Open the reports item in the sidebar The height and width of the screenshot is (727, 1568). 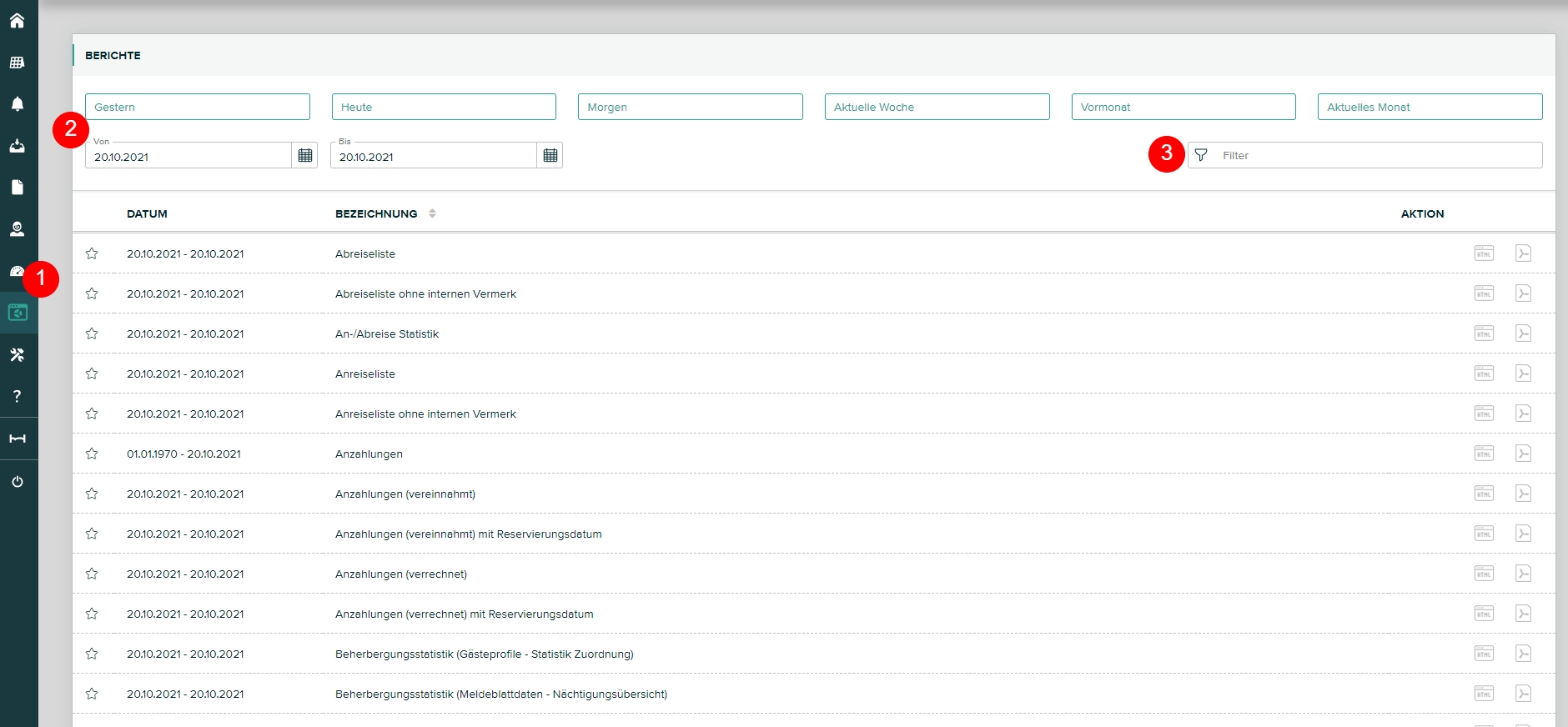tap(18, 313)
